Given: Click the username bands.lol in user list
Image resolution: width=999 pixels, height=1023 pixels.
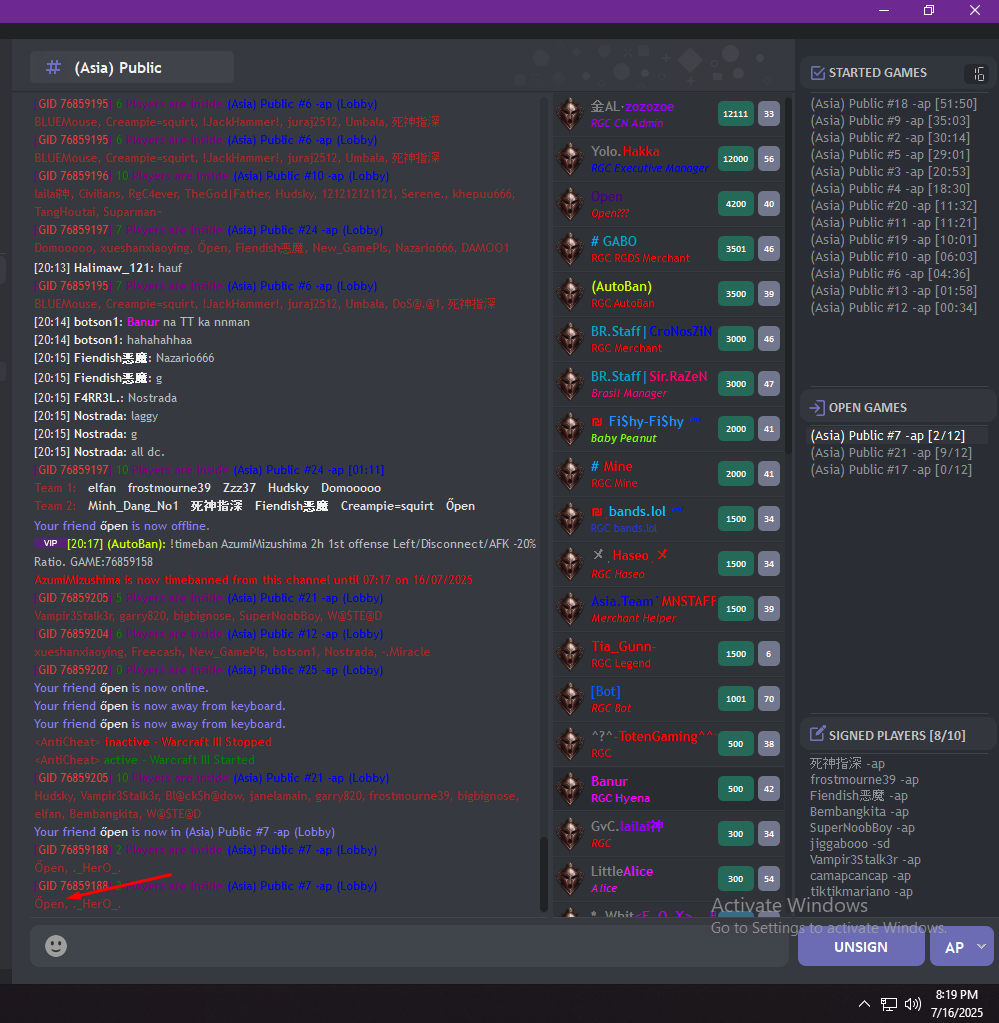Looking at the screenshot, I should coord(637,512).
